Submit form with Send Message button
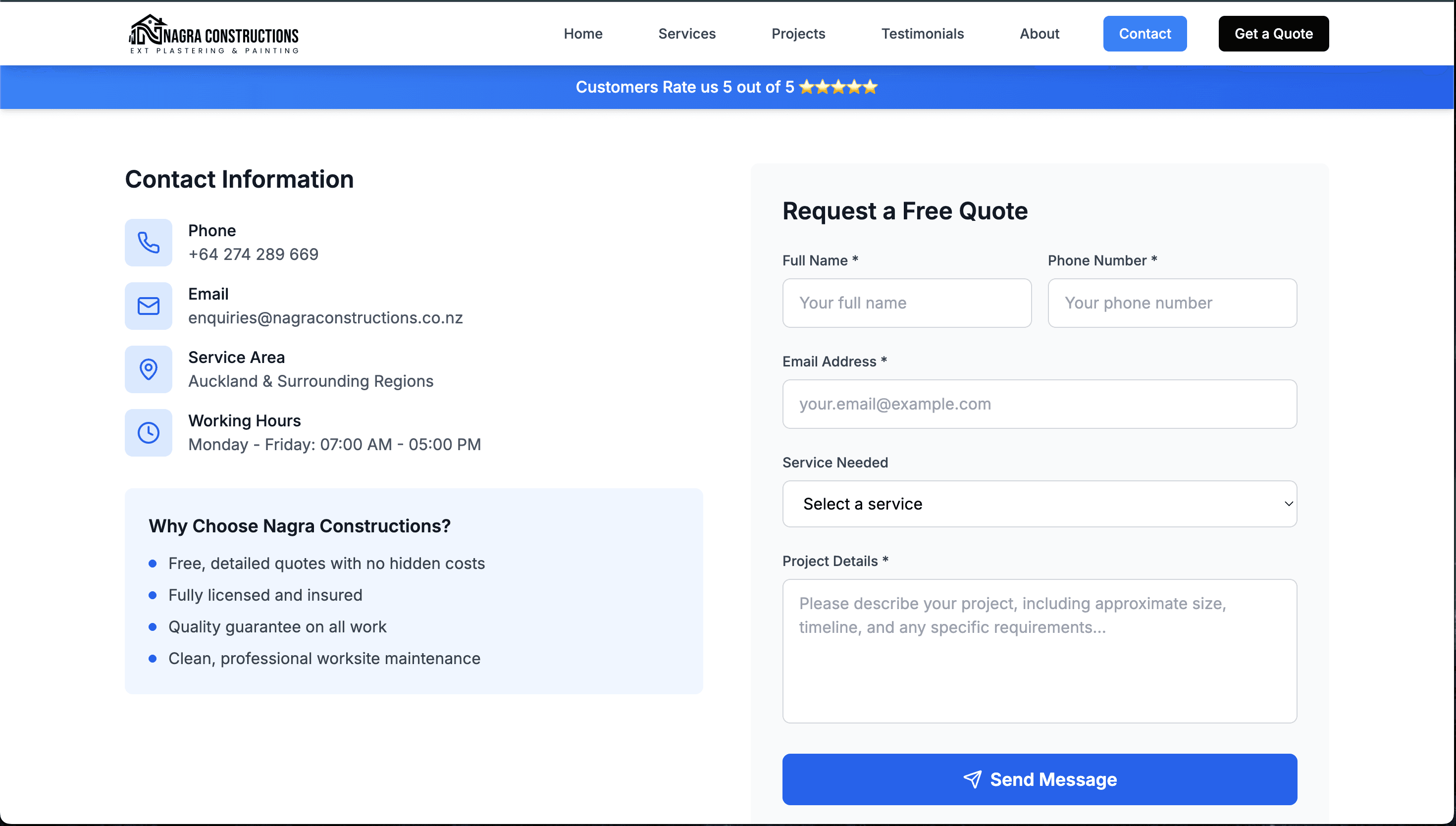This screenshot has width=1456, height=826. pos(1039,779)
